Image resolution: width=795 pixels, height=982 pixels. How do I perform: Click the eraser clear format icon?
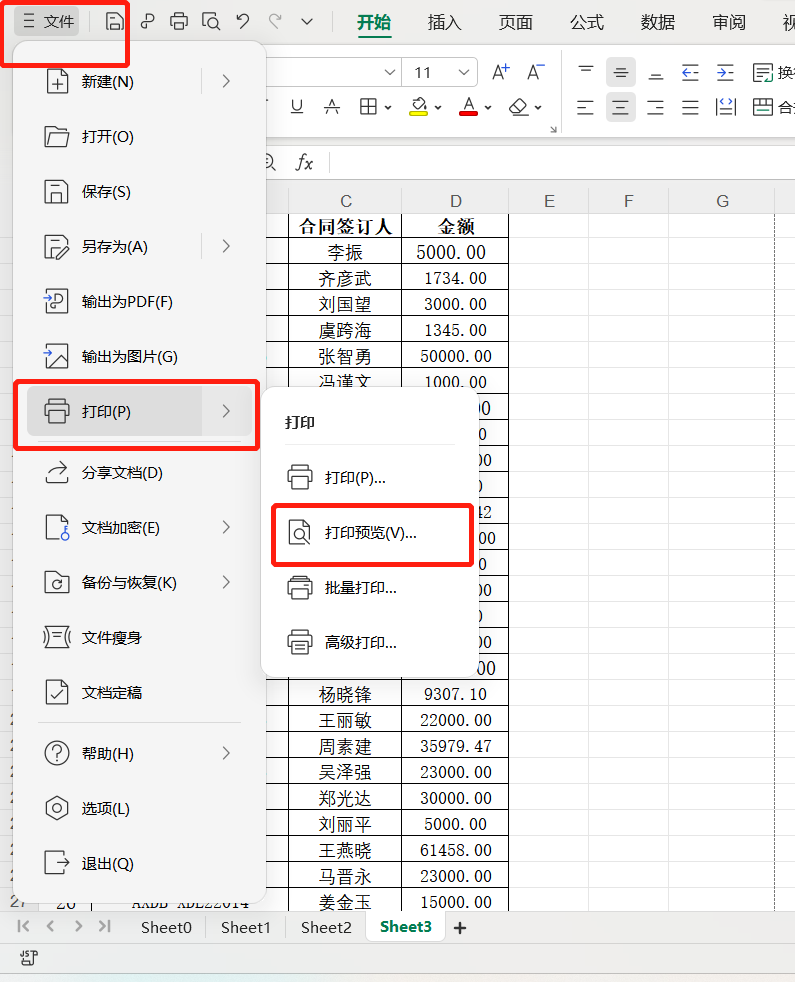(519, 107)
